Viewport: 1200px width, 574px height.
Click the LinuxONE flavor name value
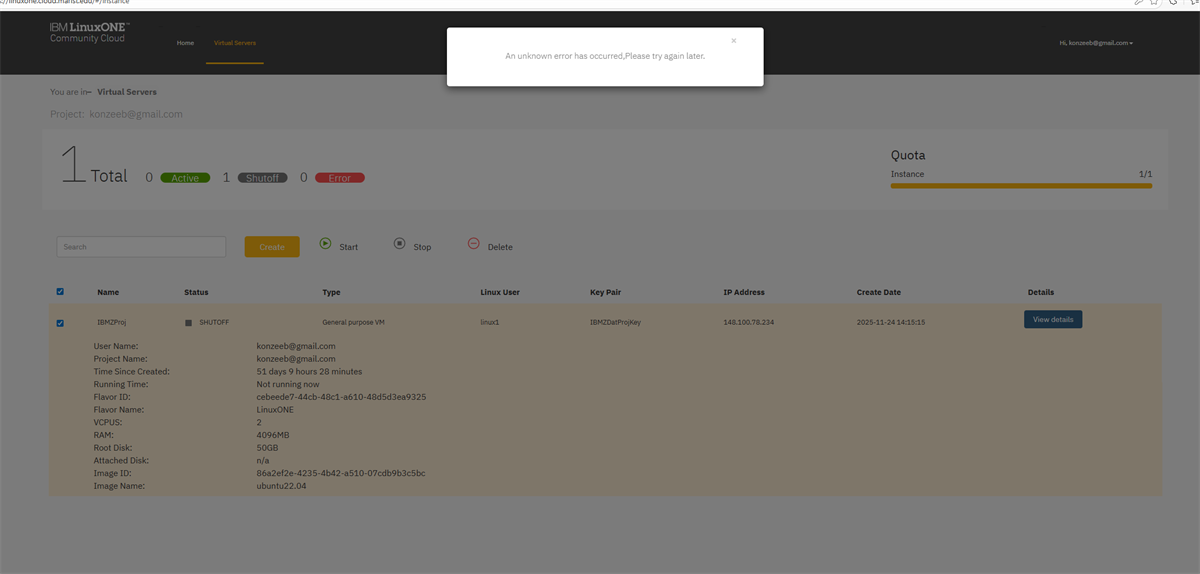[275, 410]
